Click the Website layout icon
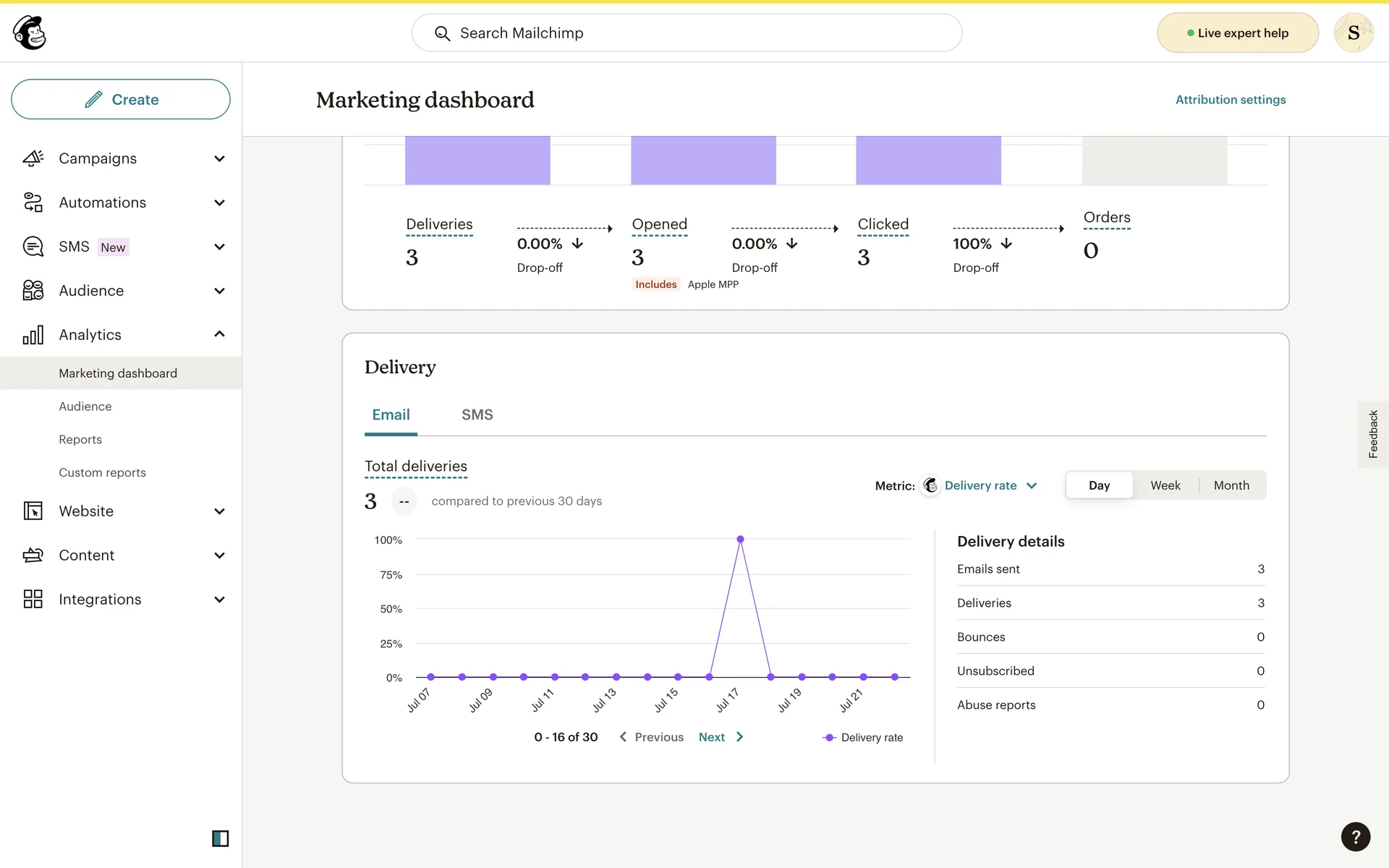 (x=33, y=511)
